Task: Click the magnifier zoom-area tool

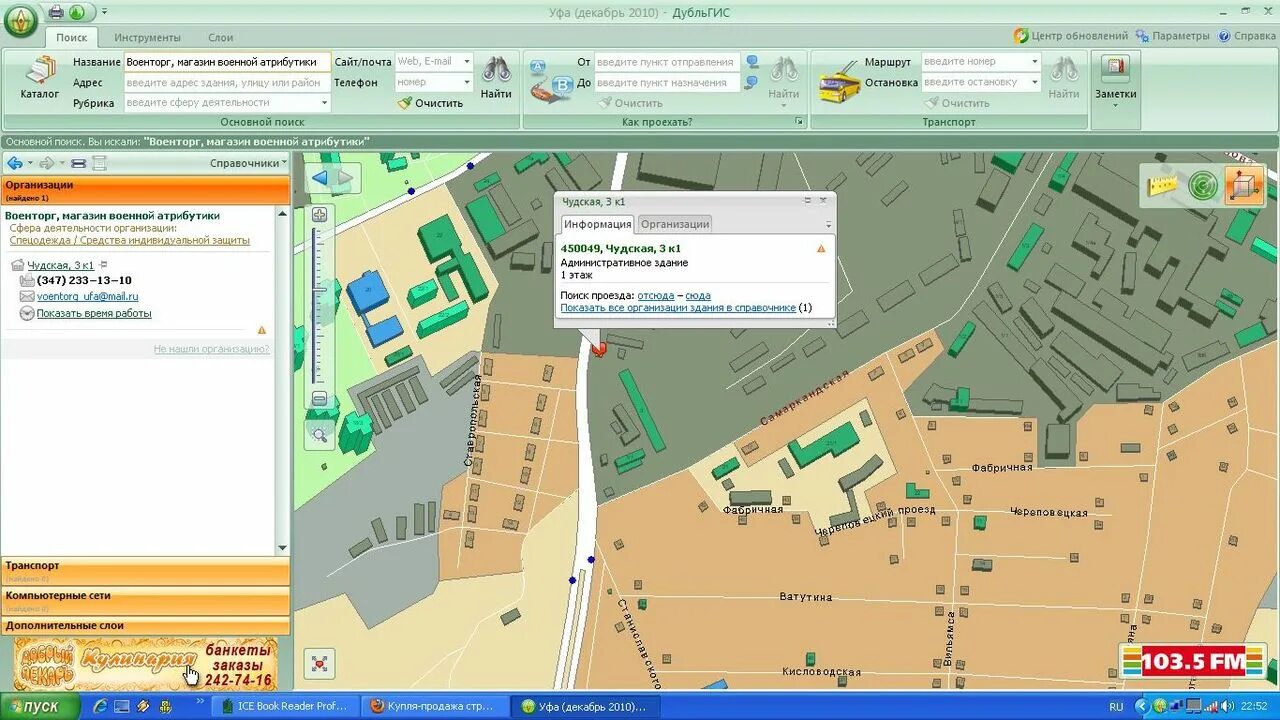Action: [x=320, y=435]
